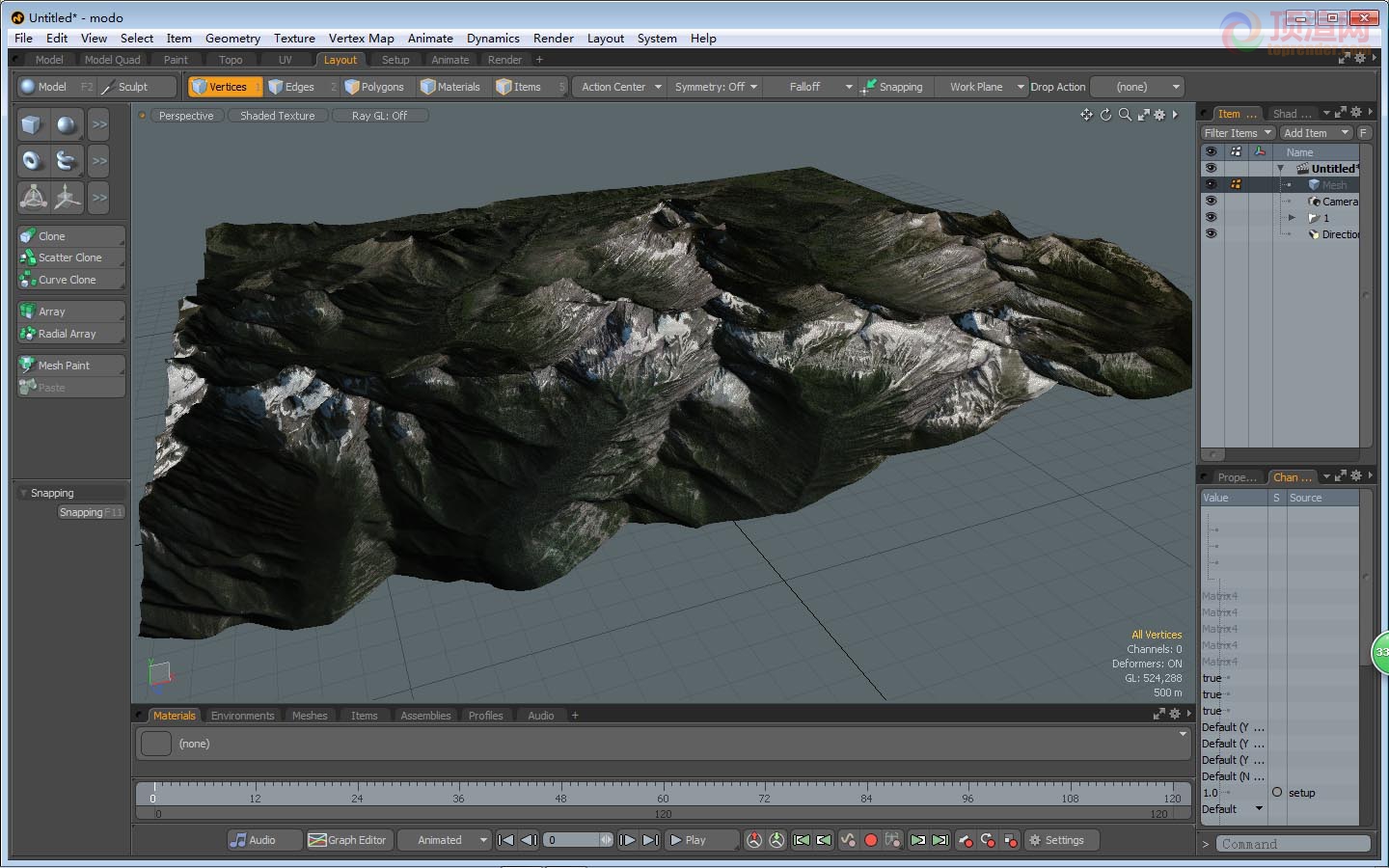Click the (none) material preview swatch
1389x868 pixels.
[x=156, y=744]
